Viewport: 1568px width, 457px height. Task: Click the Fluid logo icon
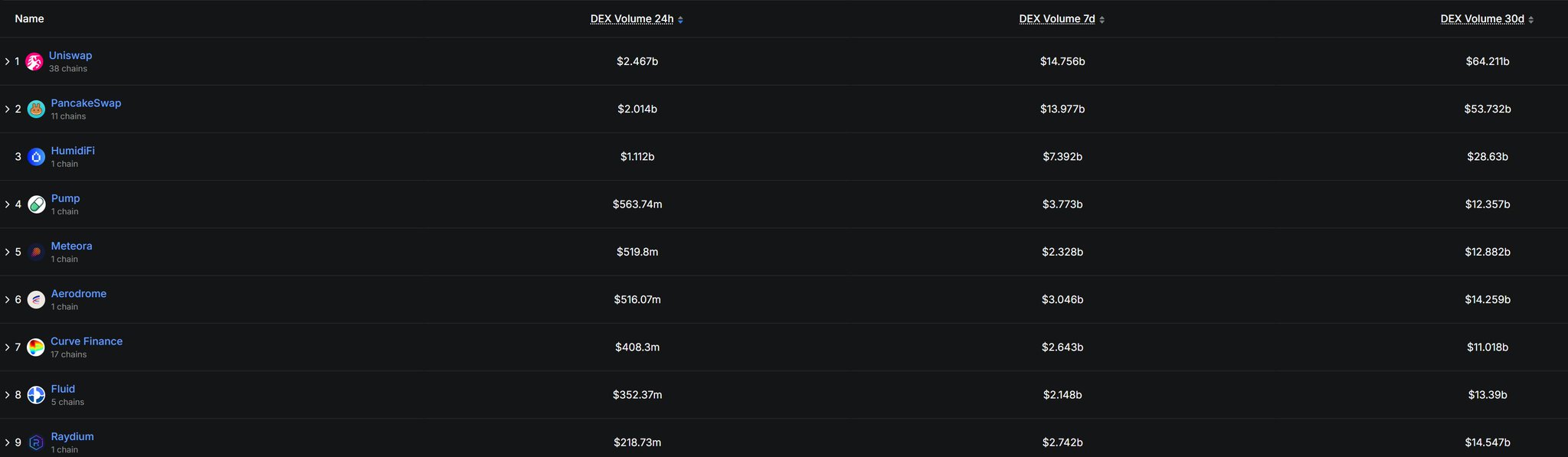point(36,395)
